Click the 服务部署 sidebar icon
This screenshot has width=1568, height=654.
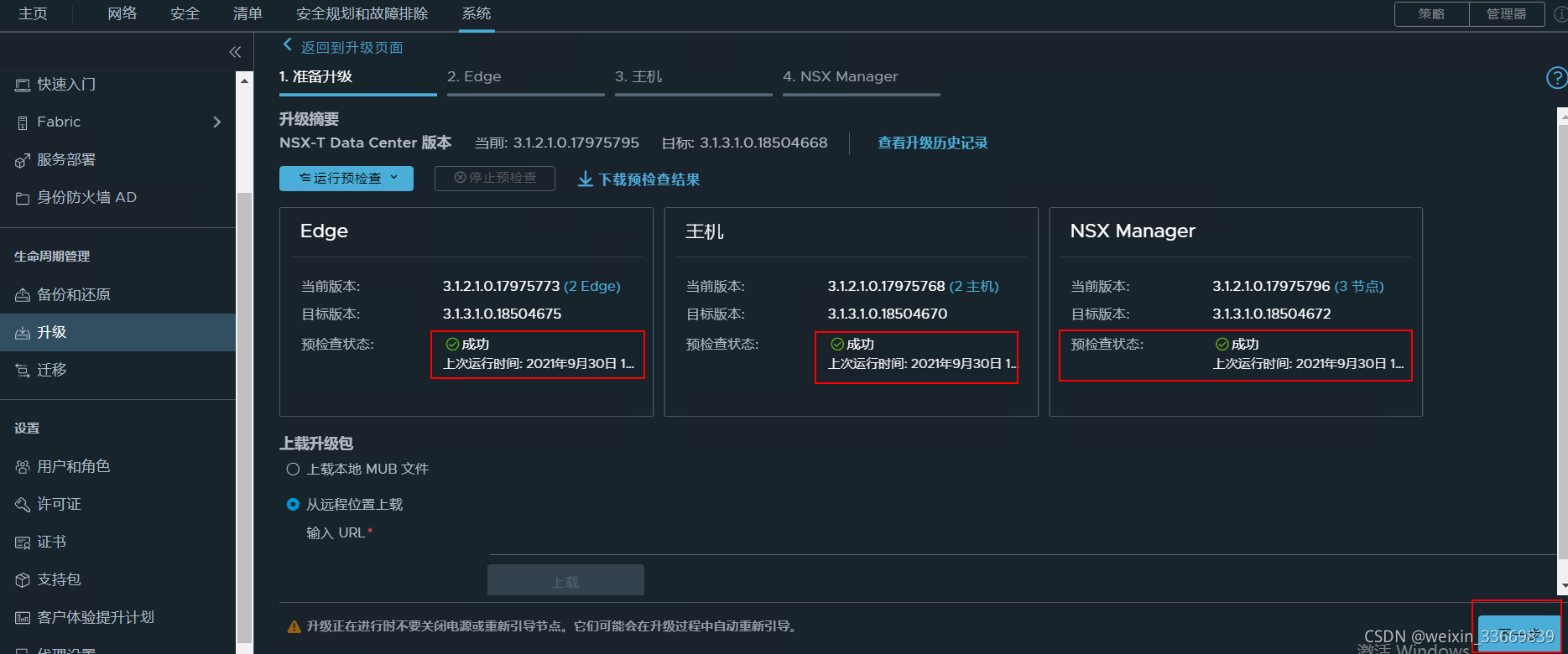pyautogui.click(x=23, y=160)
